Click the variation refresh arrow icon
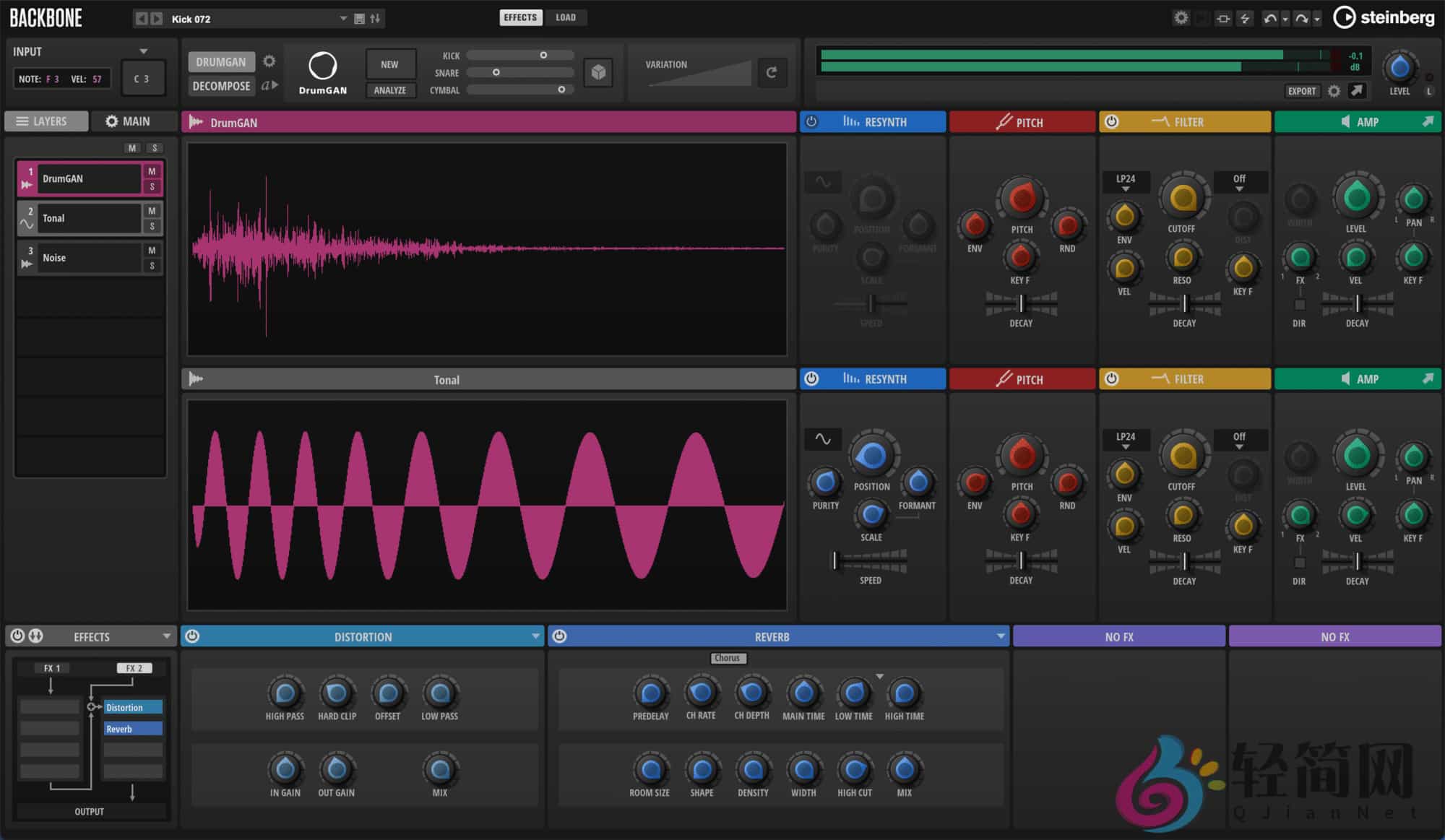Screen dimensions: 1445x840 click(772, 72)
